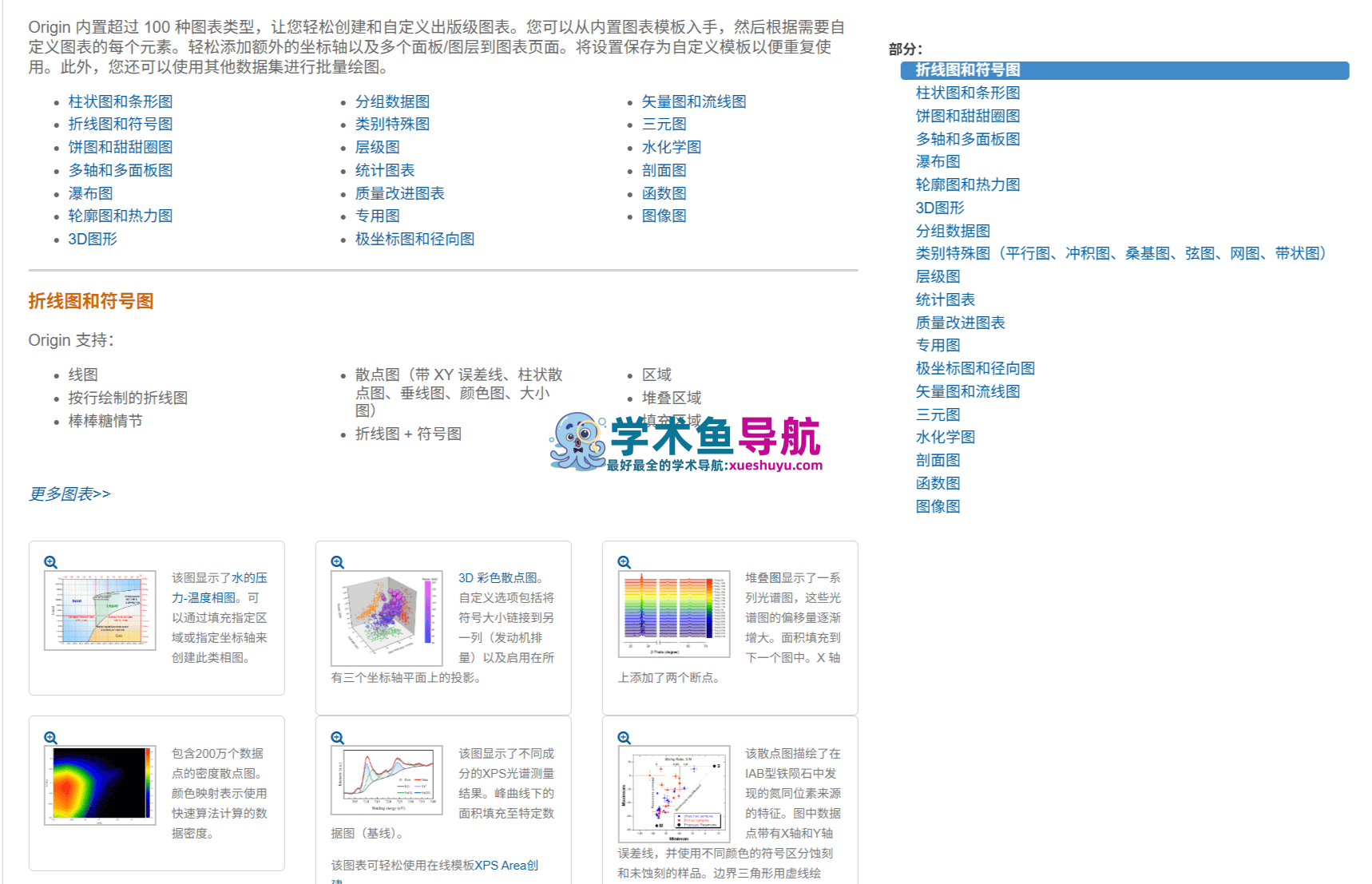Go to 质量改进图表 in the 部分 sidebar

(x=961, y=323)
